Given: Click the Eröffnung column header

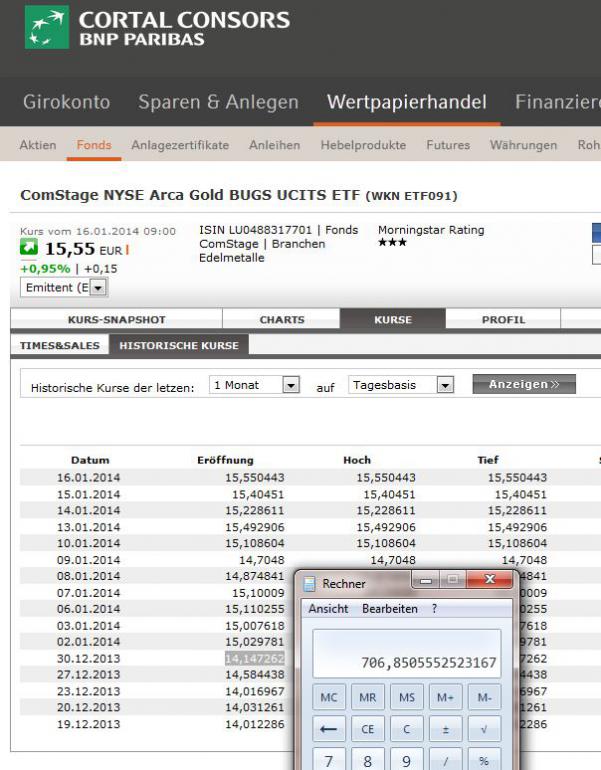Looking at the screenshot, I should (x=225, y=460).
